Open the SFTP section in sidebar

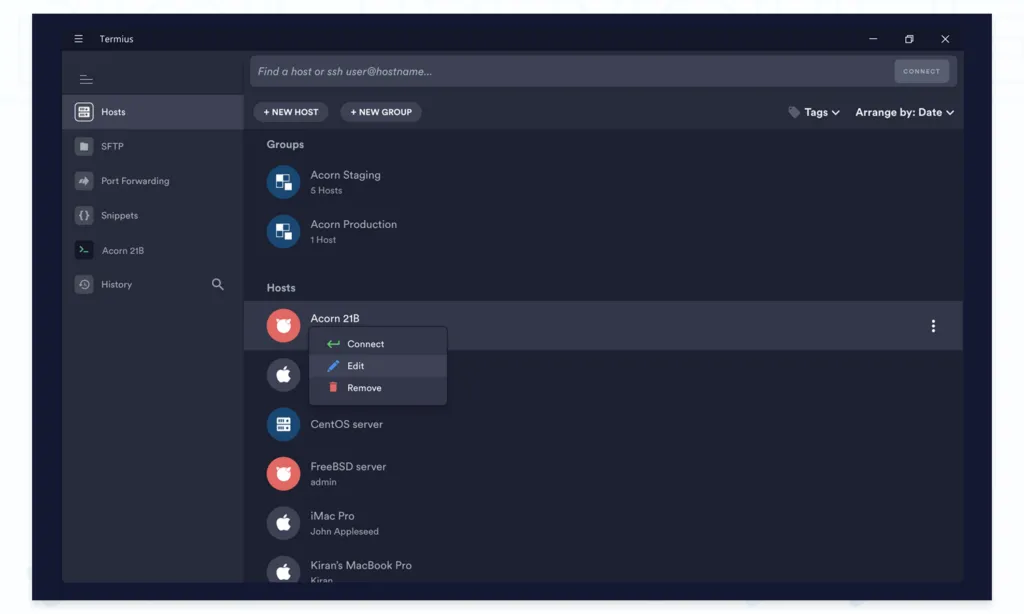[x=153, y=146]
